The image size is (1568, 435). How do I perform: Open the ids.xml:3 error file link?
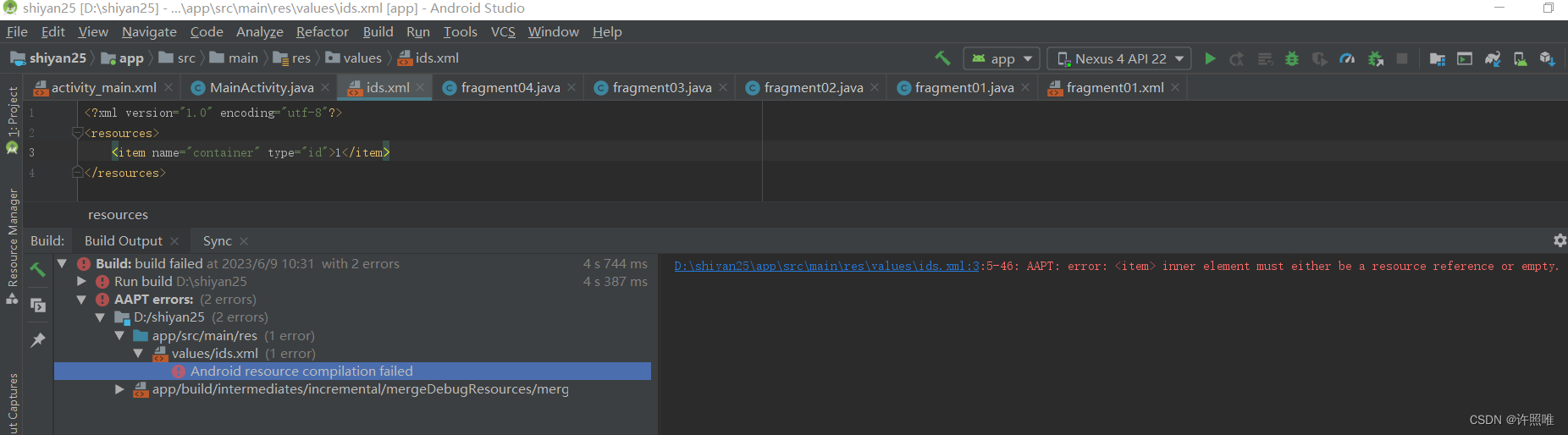click(x=826, y=266)
